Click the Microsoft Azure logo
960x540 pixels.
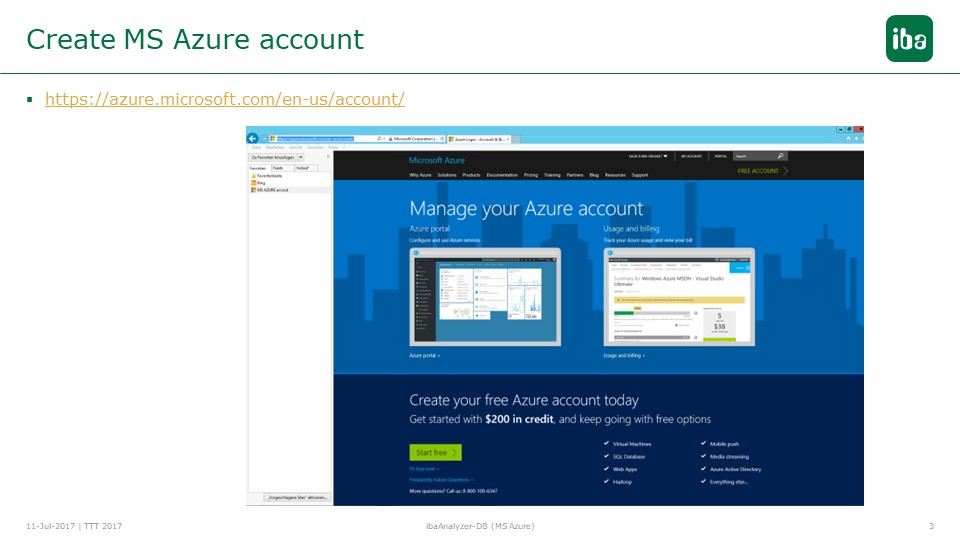click(437, 160)
